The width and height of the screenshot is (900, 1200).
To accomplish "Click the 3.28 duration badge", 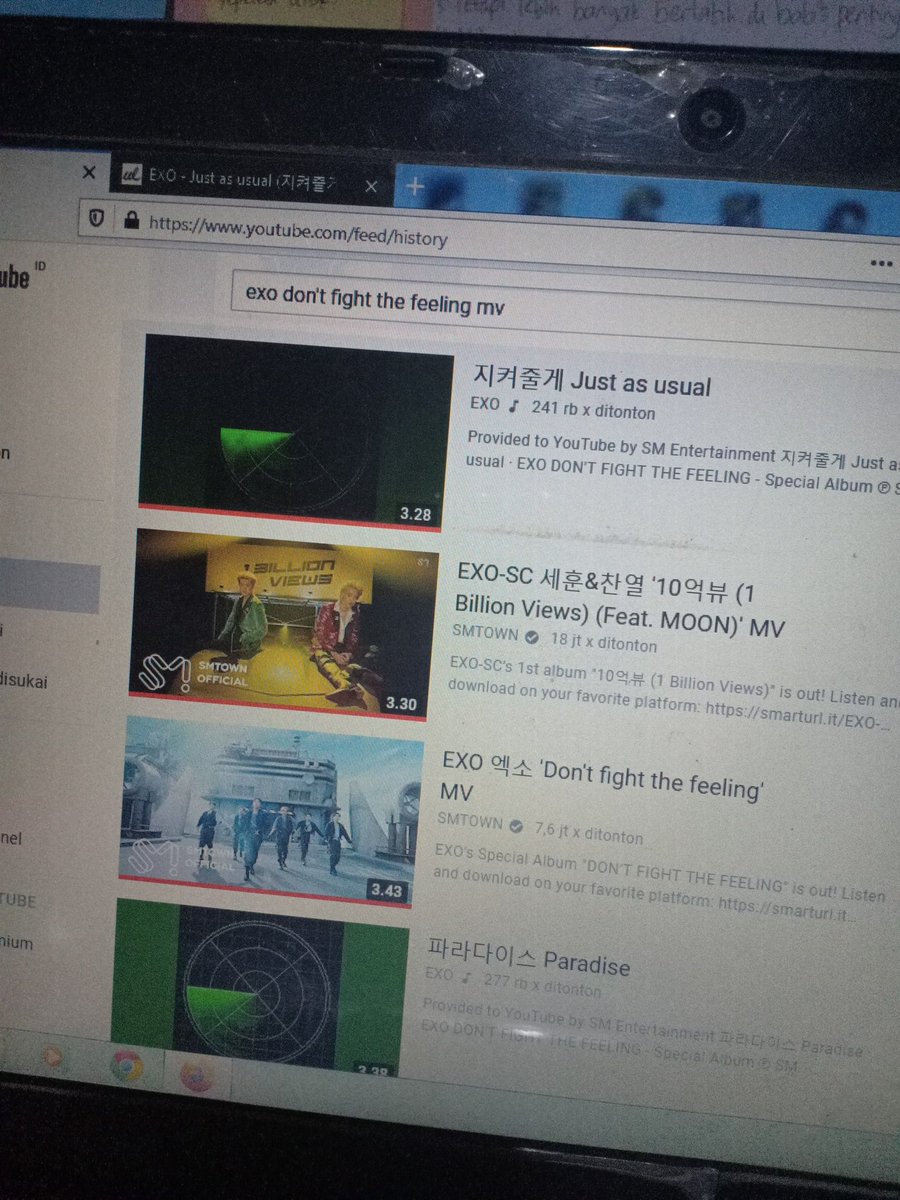I will 416,514.
